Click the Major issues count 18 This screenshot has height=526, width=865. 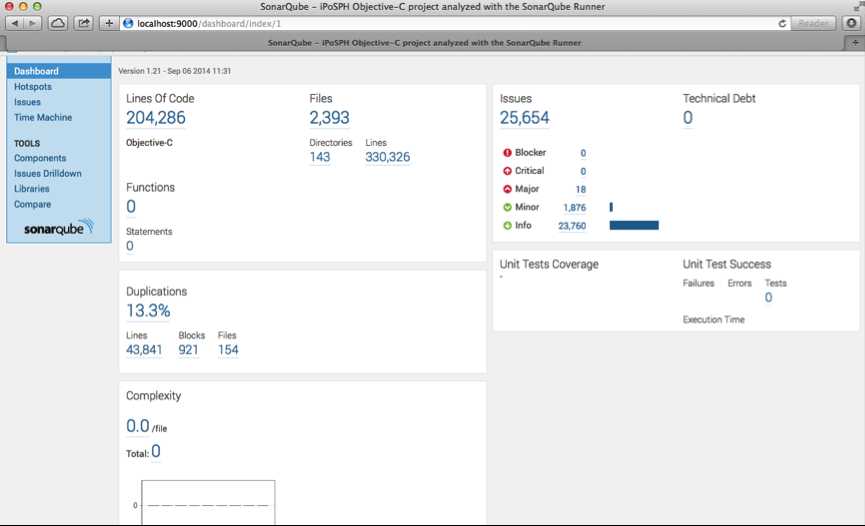click(580, 189)
